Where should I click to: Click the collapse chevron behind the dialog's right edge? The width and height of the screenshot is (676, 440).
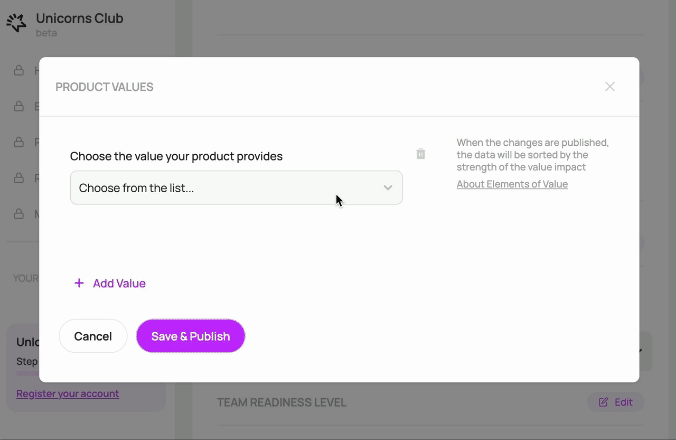(639, 351)
